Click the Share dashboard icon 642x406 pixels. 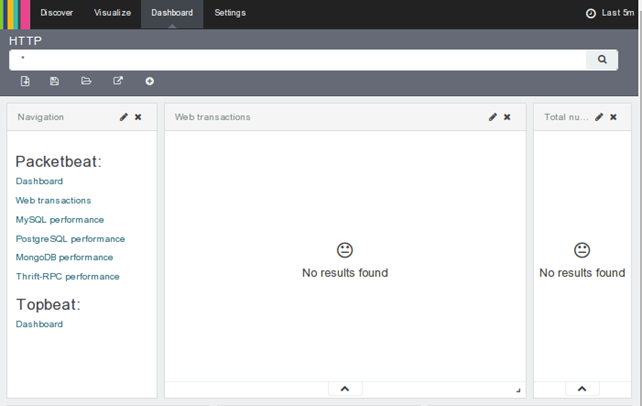(118, 81)
